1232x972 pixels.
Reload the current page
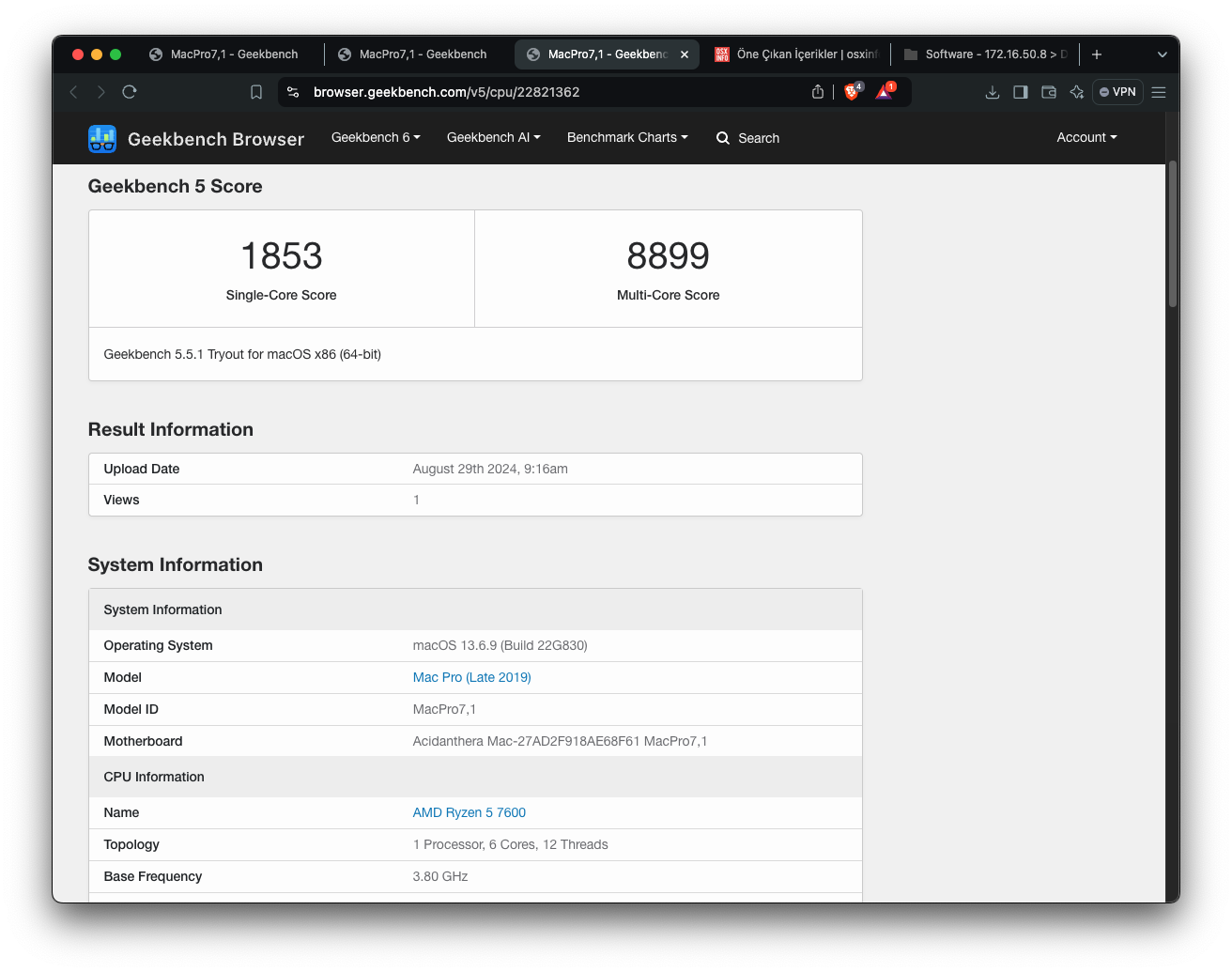(x=130, y=92)
